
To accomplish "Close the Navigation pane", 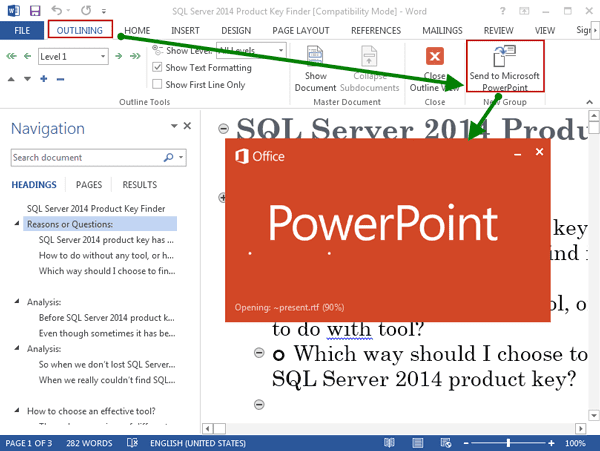I will coord(187,125).
